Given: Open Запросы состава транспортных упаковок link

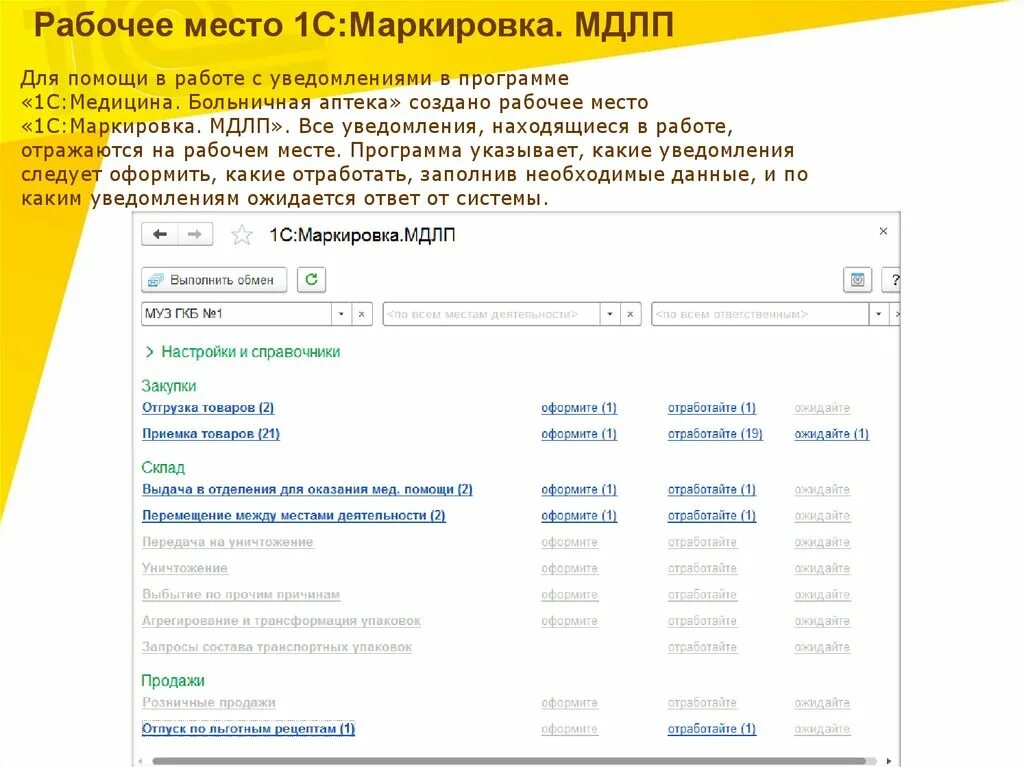Looking at the screenshot, I should pos(277,647).
